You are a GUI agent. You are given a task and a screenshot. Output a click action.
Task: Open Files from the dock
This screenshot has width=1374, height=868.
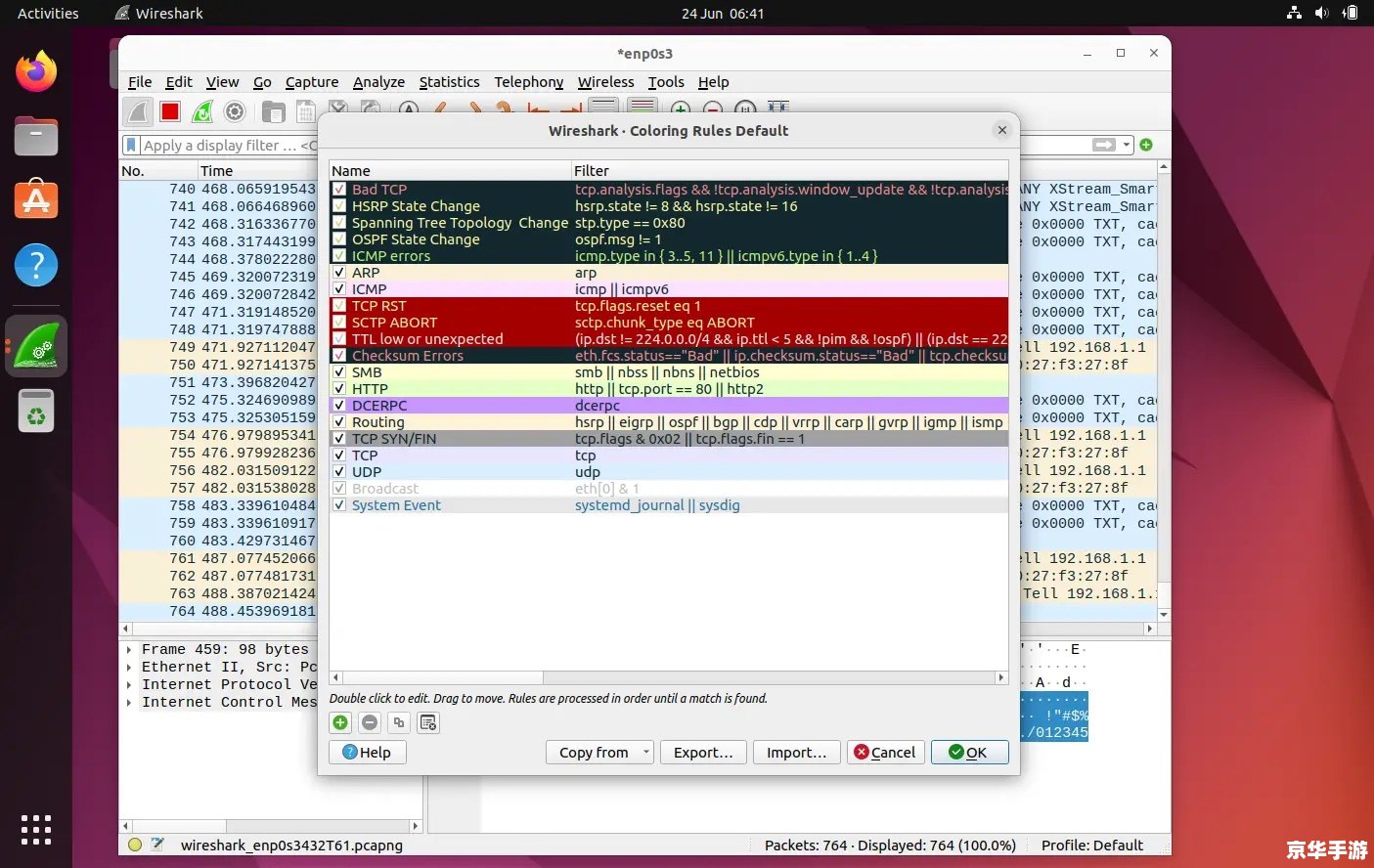click(36, 136)
